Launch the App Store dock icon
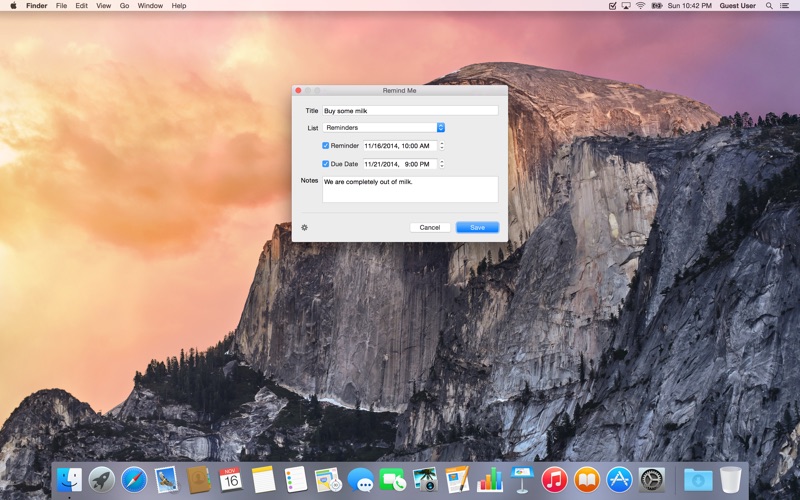 (x=619, y=480)
